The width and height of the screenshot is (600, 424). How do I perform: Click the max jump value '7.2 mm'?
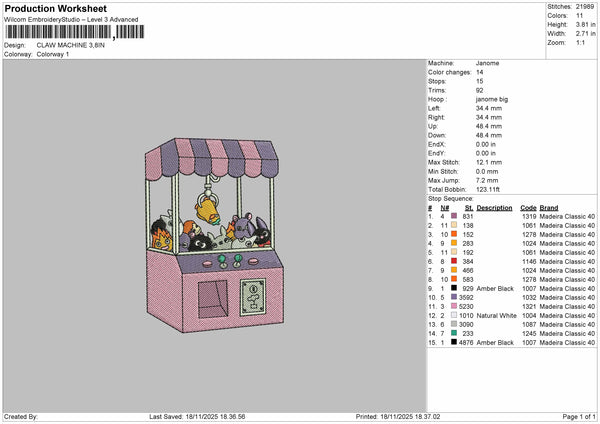[487, 180]
